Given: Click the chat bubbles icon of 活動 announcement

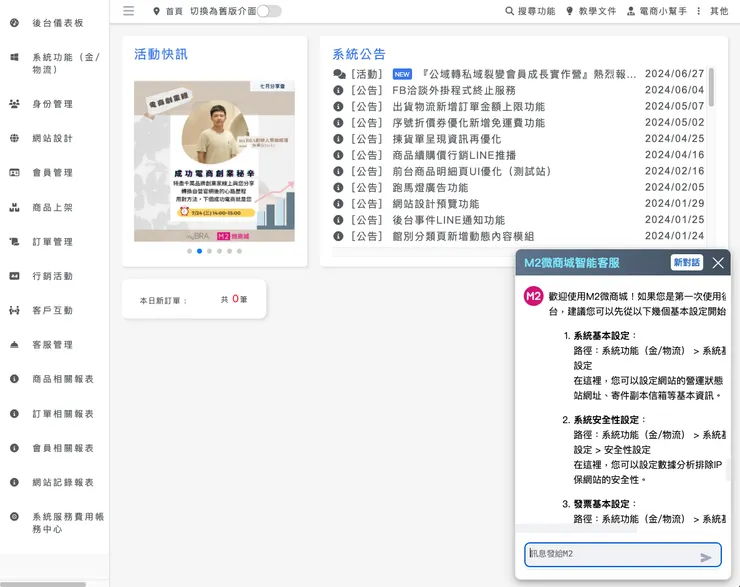Looking at the screenshot, I should (x=339, y=74).
